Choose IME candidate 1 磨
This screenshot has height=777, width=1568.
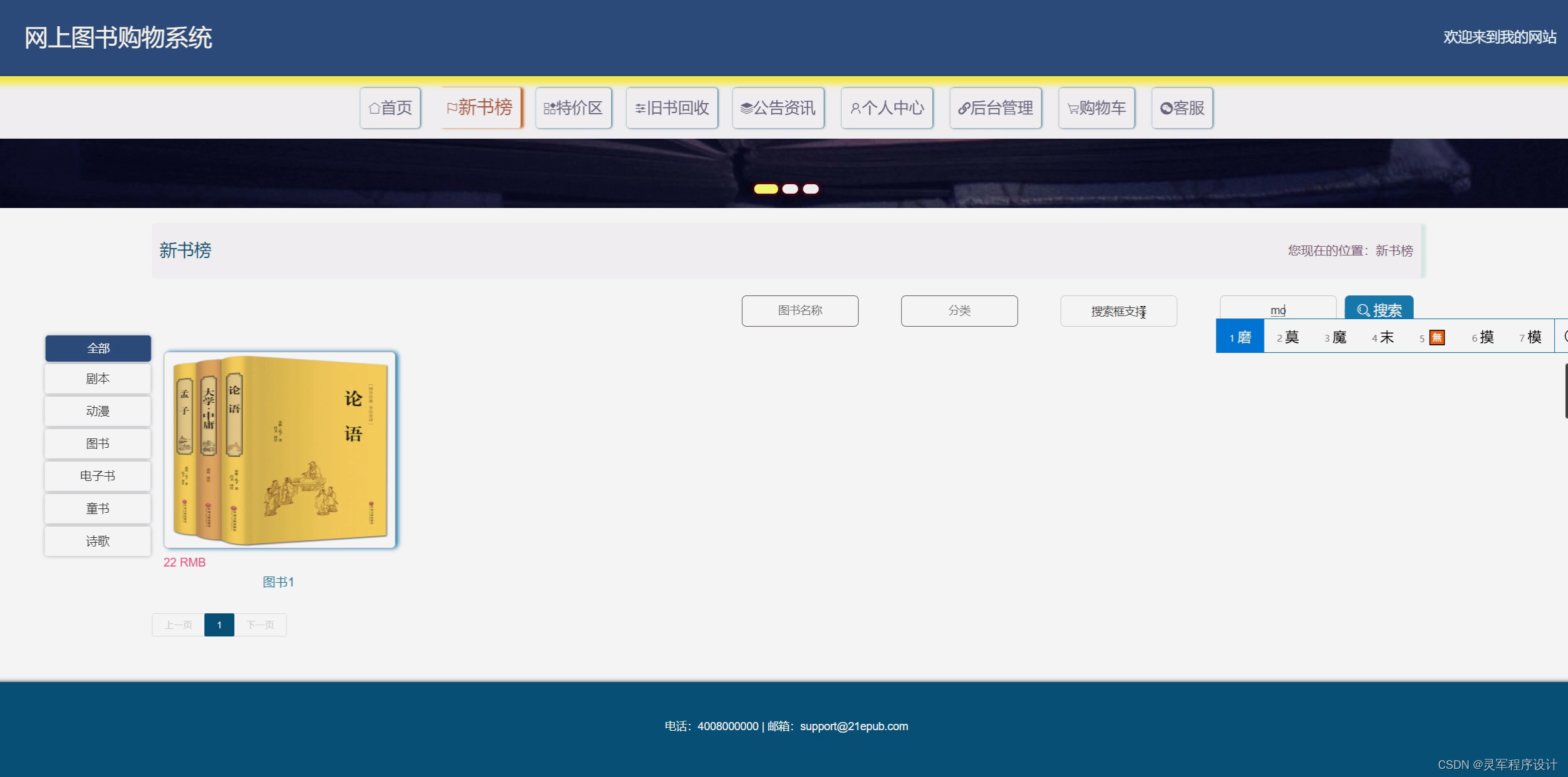[1240, 337]
